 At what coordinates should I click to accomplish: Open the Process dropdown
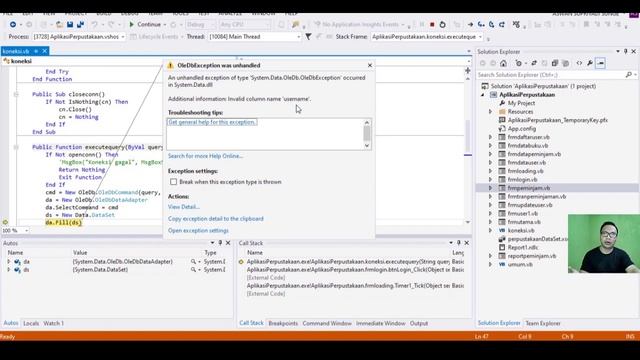click(x=122, y=37)
